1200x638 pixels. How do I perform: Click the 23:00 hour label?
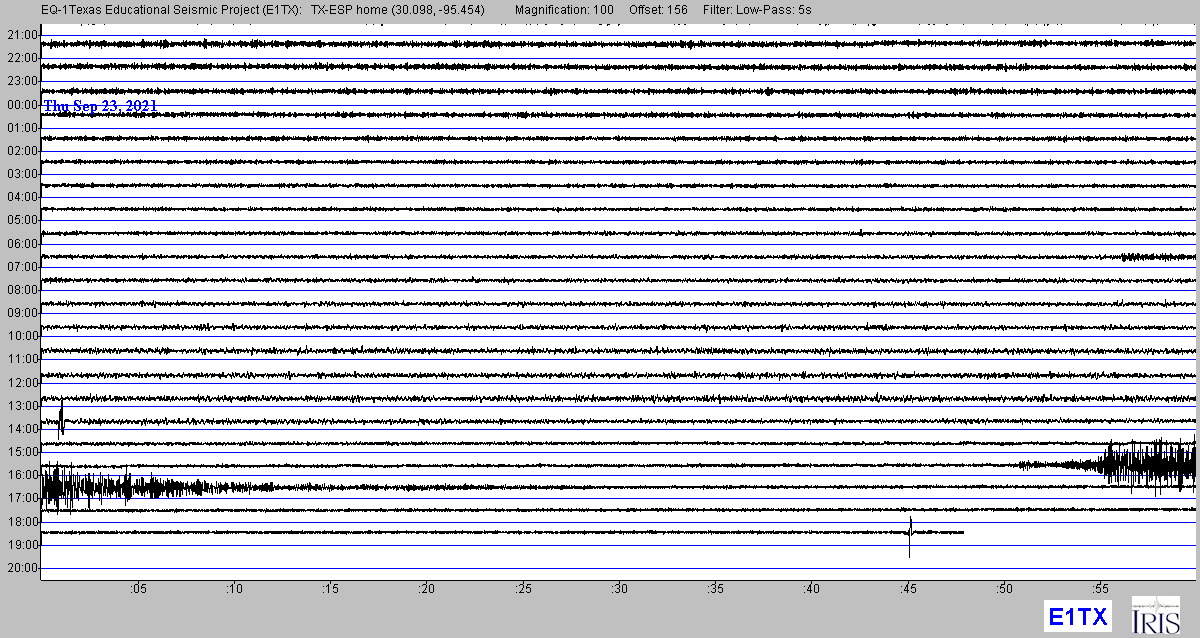[22, 81]
